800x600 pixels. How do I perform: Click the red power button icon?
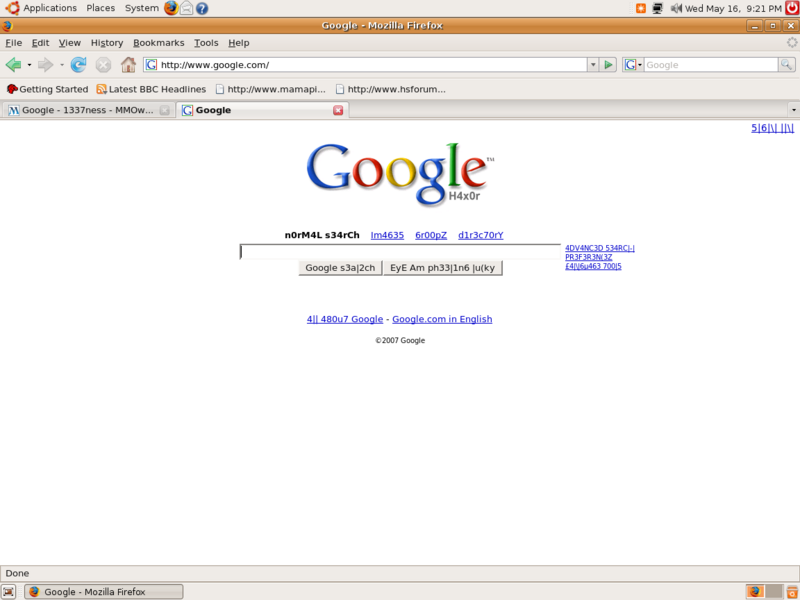point(792,8)
